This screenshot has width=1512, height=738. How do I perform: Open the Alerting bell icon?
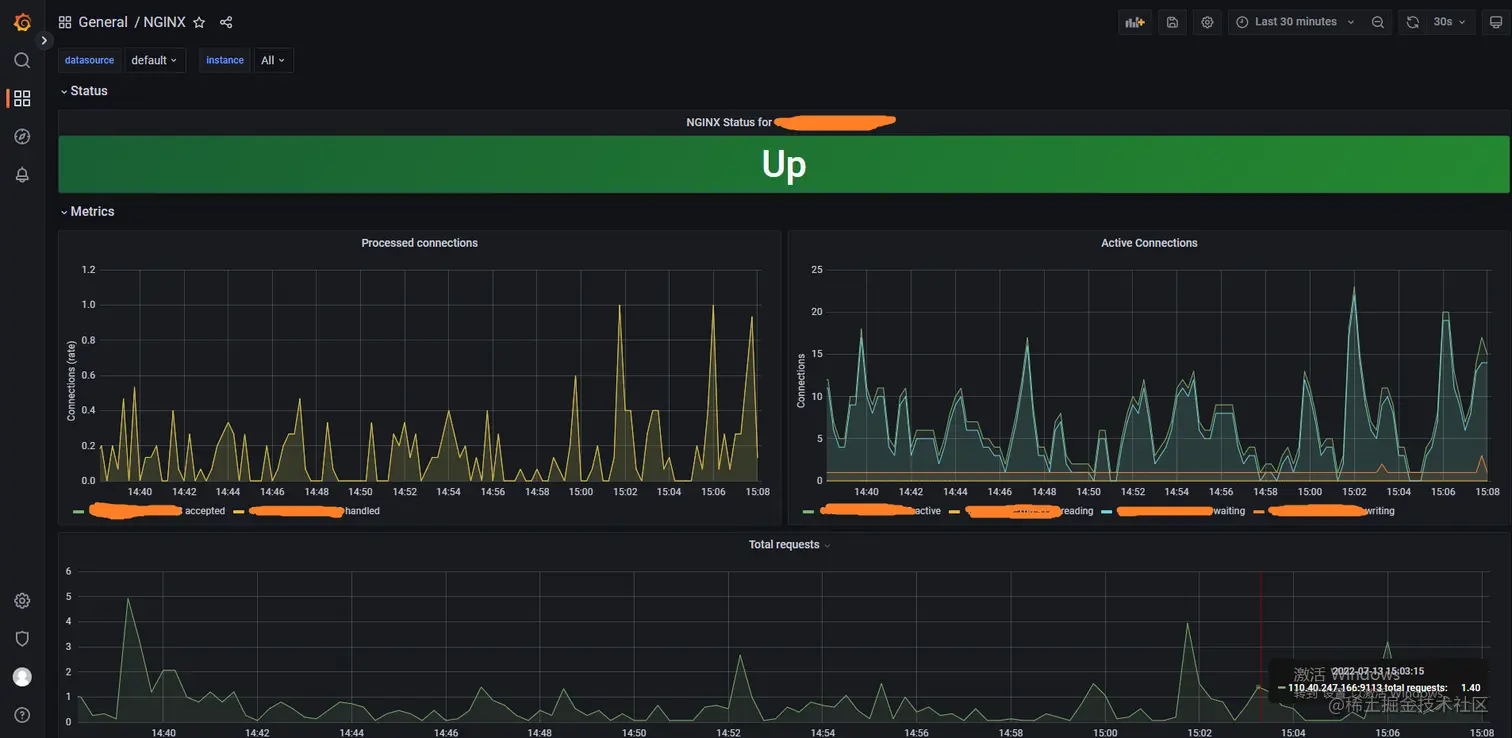[x=22, y=175]
